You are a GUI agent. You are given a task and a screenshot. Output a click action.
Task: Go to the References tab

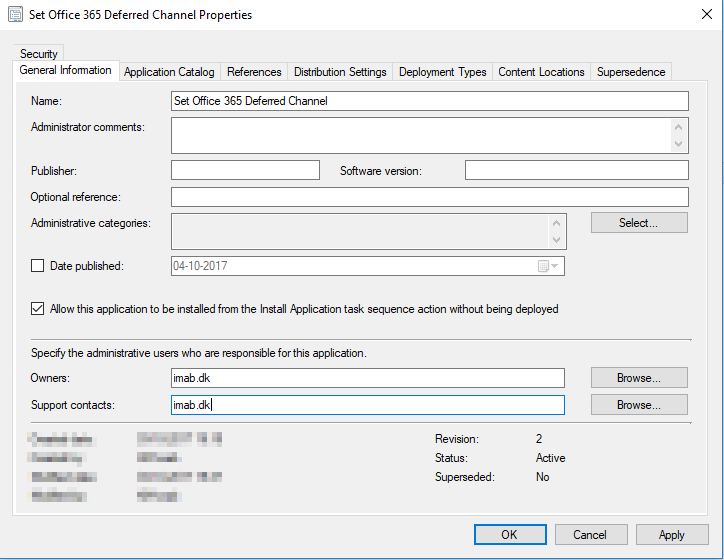pos(254,72)
